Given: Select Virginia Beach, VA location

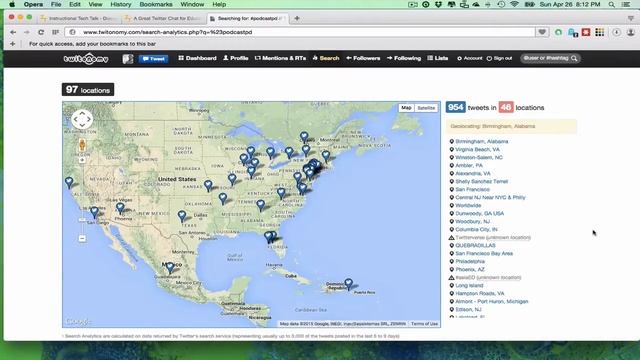Looking at the screenshot, I should click(x=477, y=149).
